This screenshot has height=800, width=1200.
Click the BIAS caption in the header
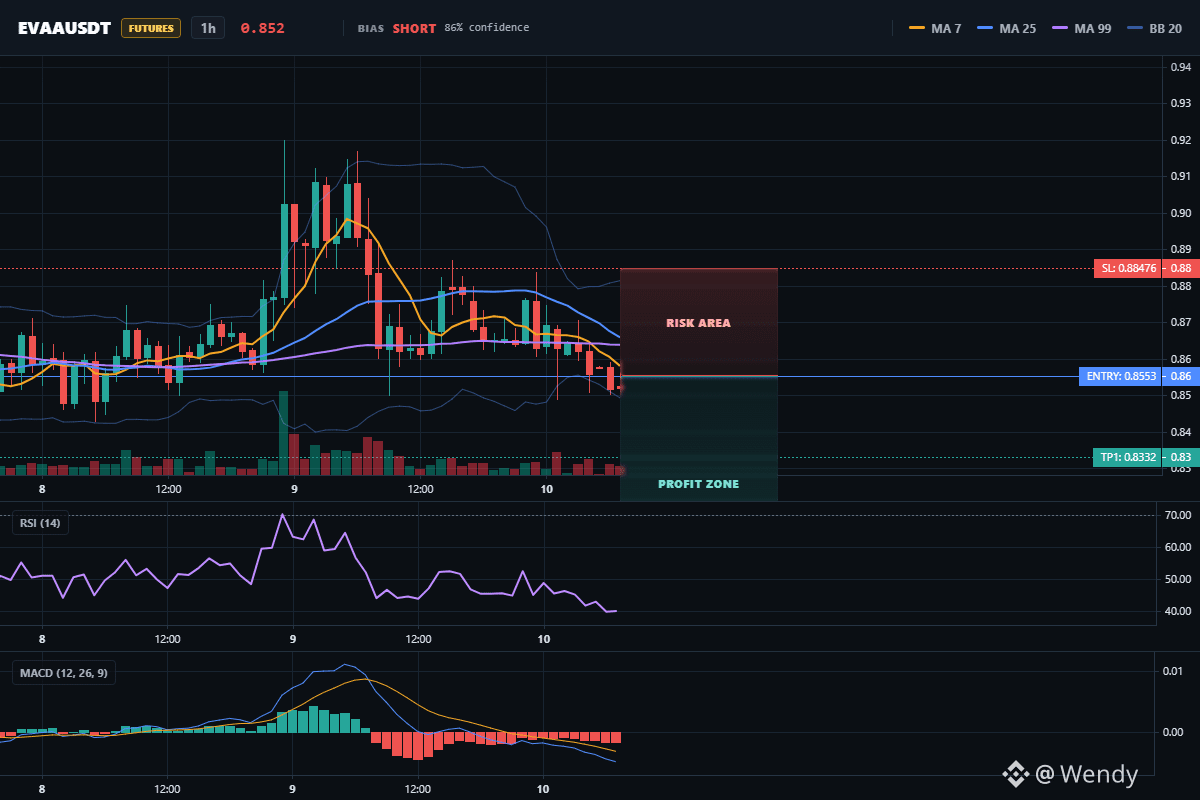coord(371,29)
